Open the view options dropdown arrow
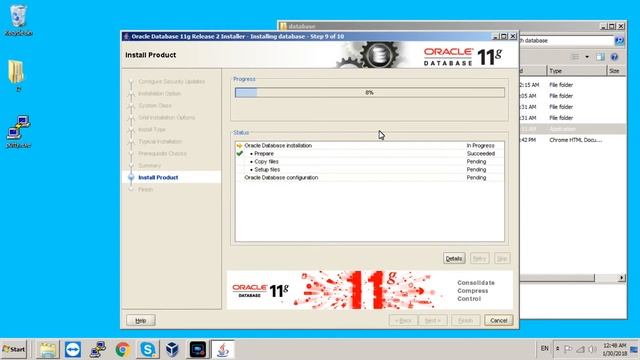Image resolution: width=640 pixels, height=360 pixels. (587, 57)
